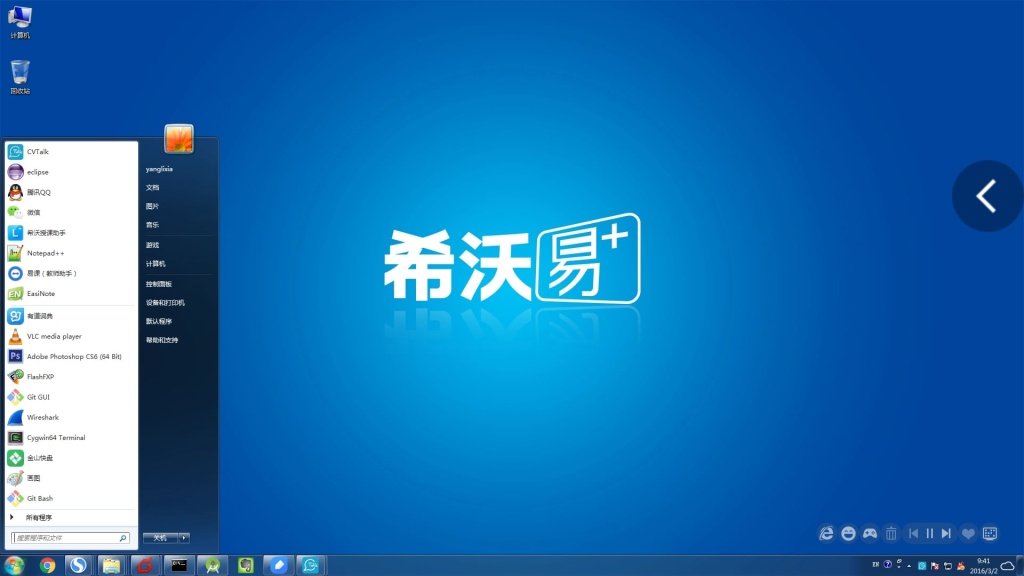The height and width of the screenshot is (576, 1024).
Task: Click the heart favorite icon
Action: pos(968,534)
